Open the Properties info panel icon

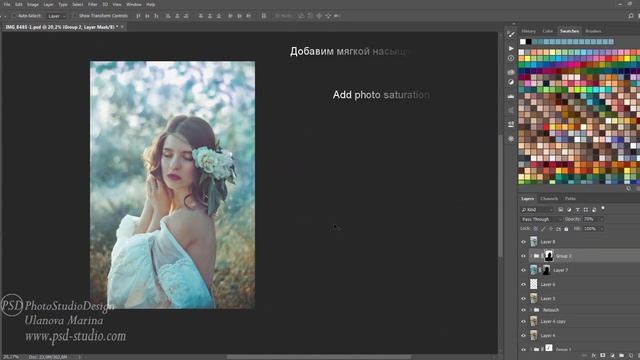(x=511, y=58)
